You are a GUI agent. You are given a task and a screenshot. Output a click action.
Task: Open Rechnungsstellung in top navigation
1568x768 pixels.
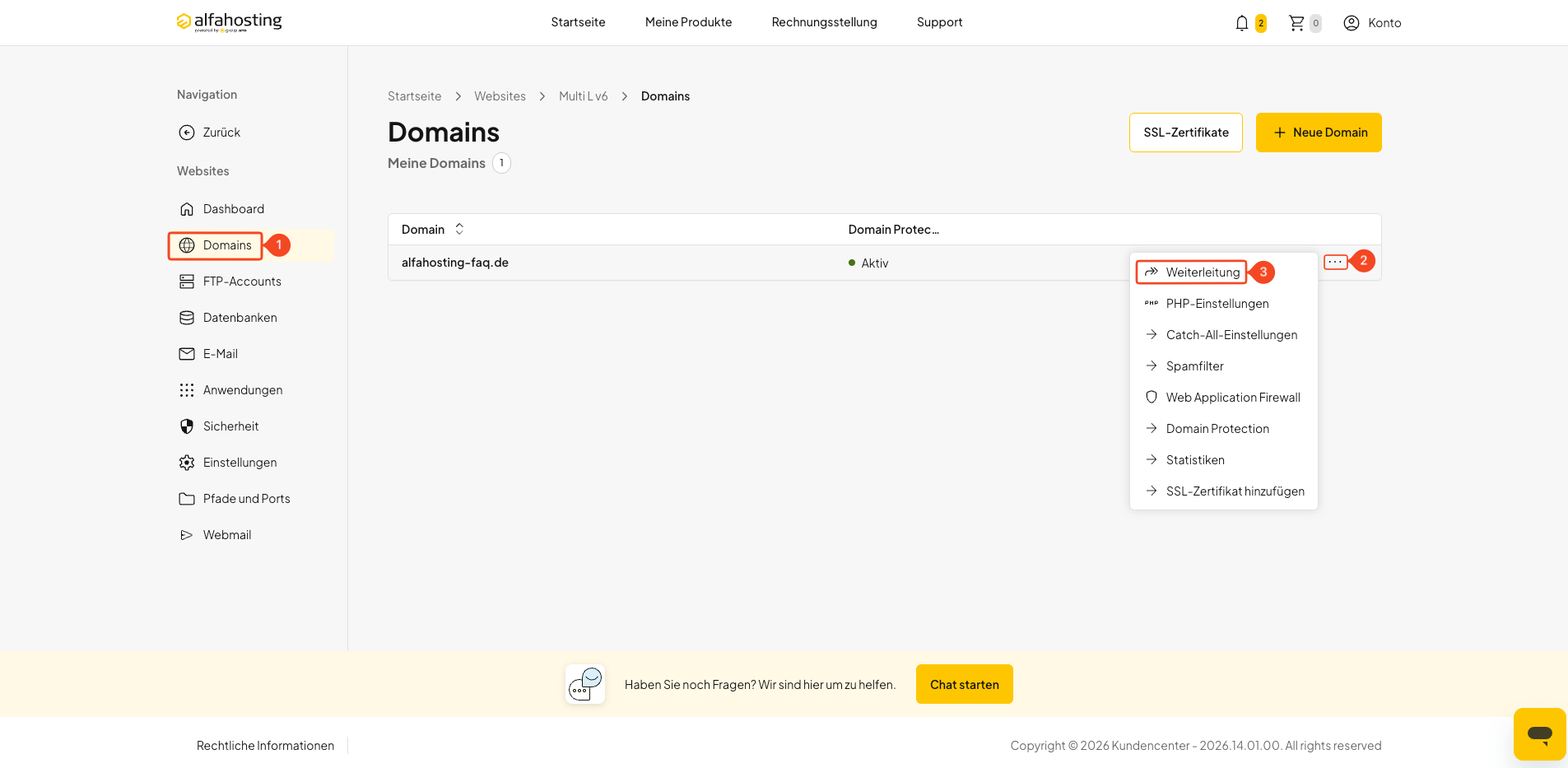pyautogui.click(x=824, y=22)
